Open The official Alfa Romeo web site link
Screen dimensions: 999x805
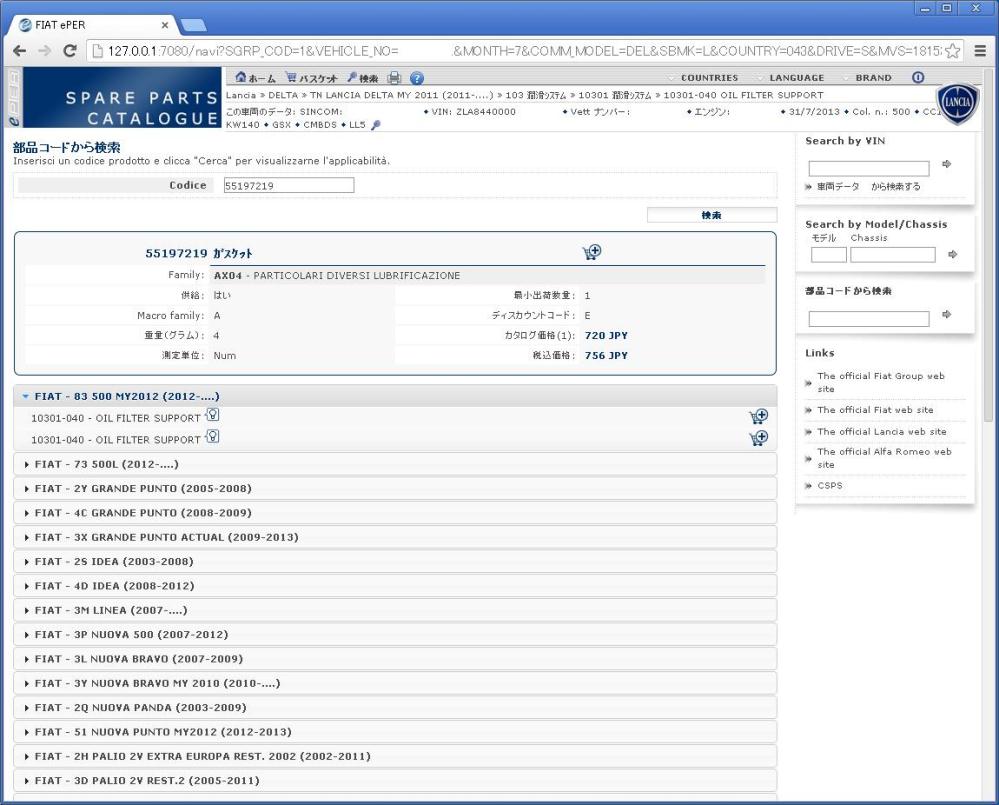tap(884, 458)
